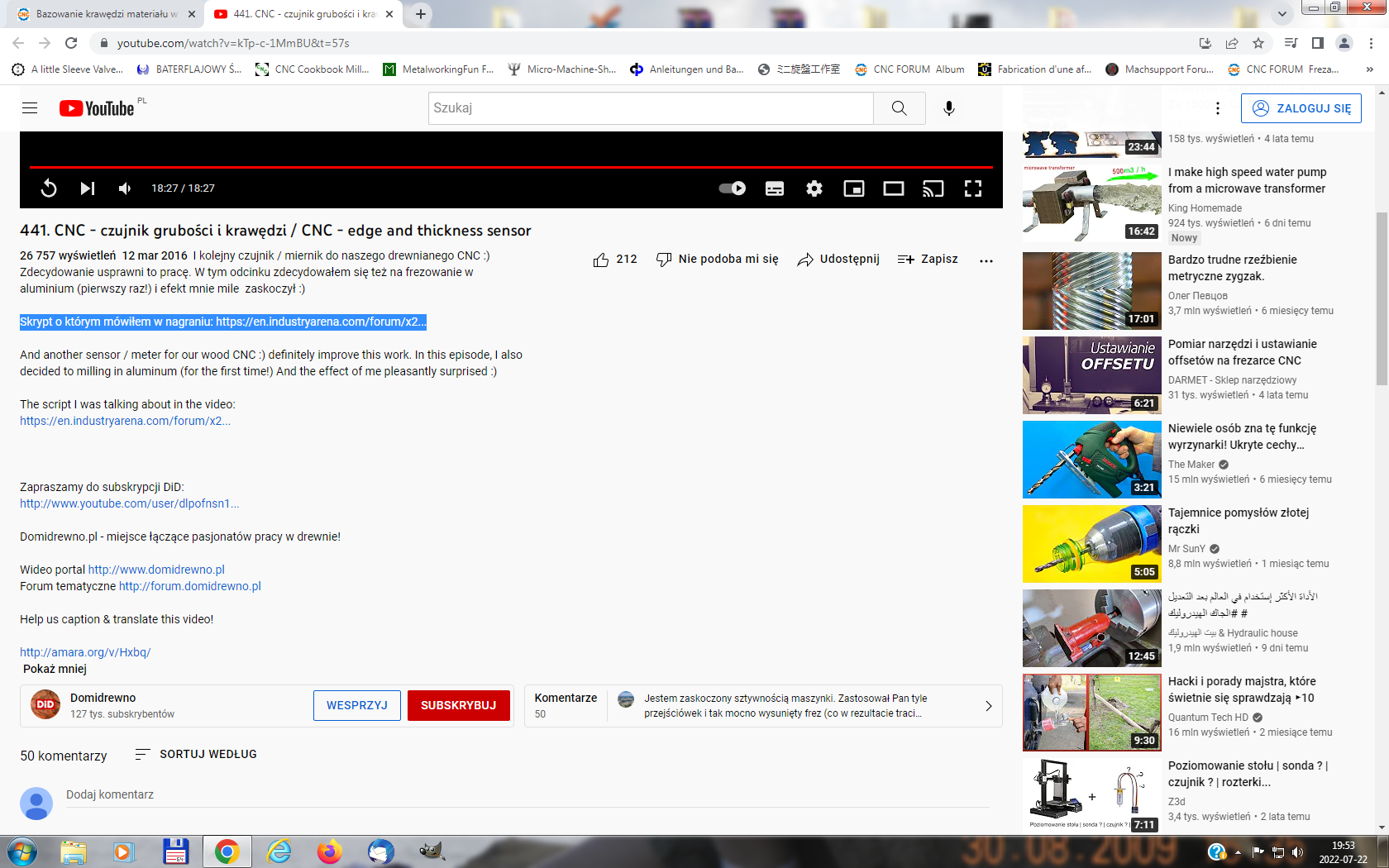Open the highlighted industryarena script link
The width and height of the screenshot is (1389, 868).
(x=321, y=322)
